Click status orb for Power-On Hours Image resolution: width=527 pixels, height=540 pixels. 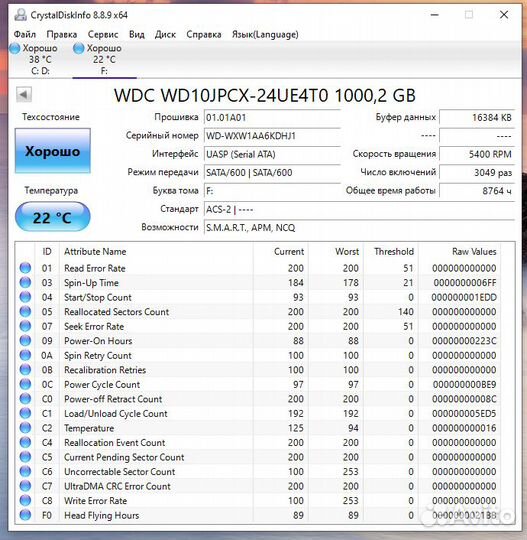[x=25, y=340]
